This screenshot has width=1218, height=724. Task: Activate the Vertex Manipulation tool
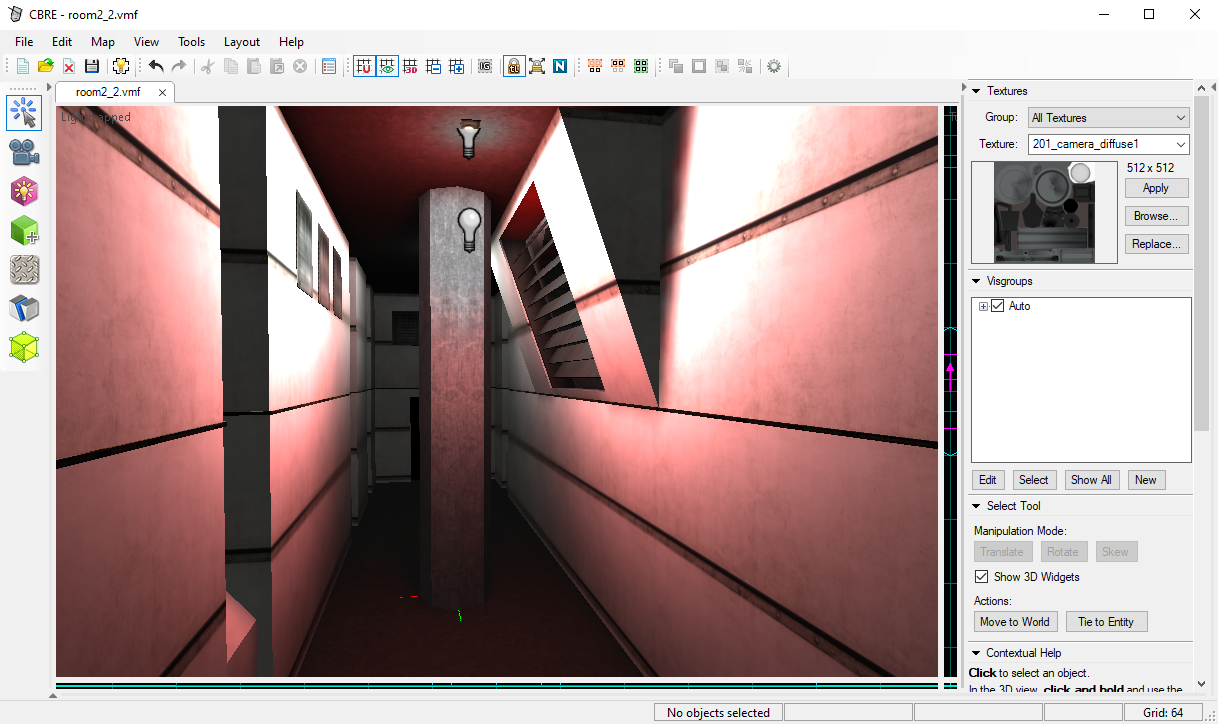coord(24,348)
